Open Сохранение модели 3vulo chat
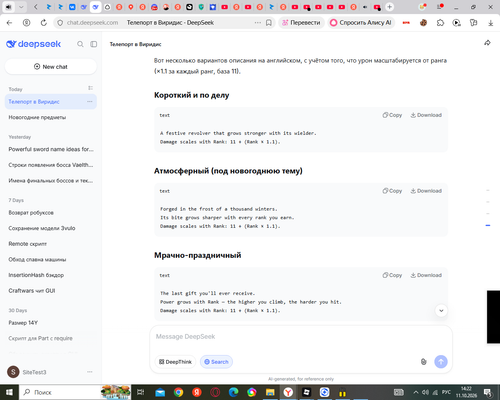This screenshot has width=500, height=400. pyautogui.click(x=51, y=228)
